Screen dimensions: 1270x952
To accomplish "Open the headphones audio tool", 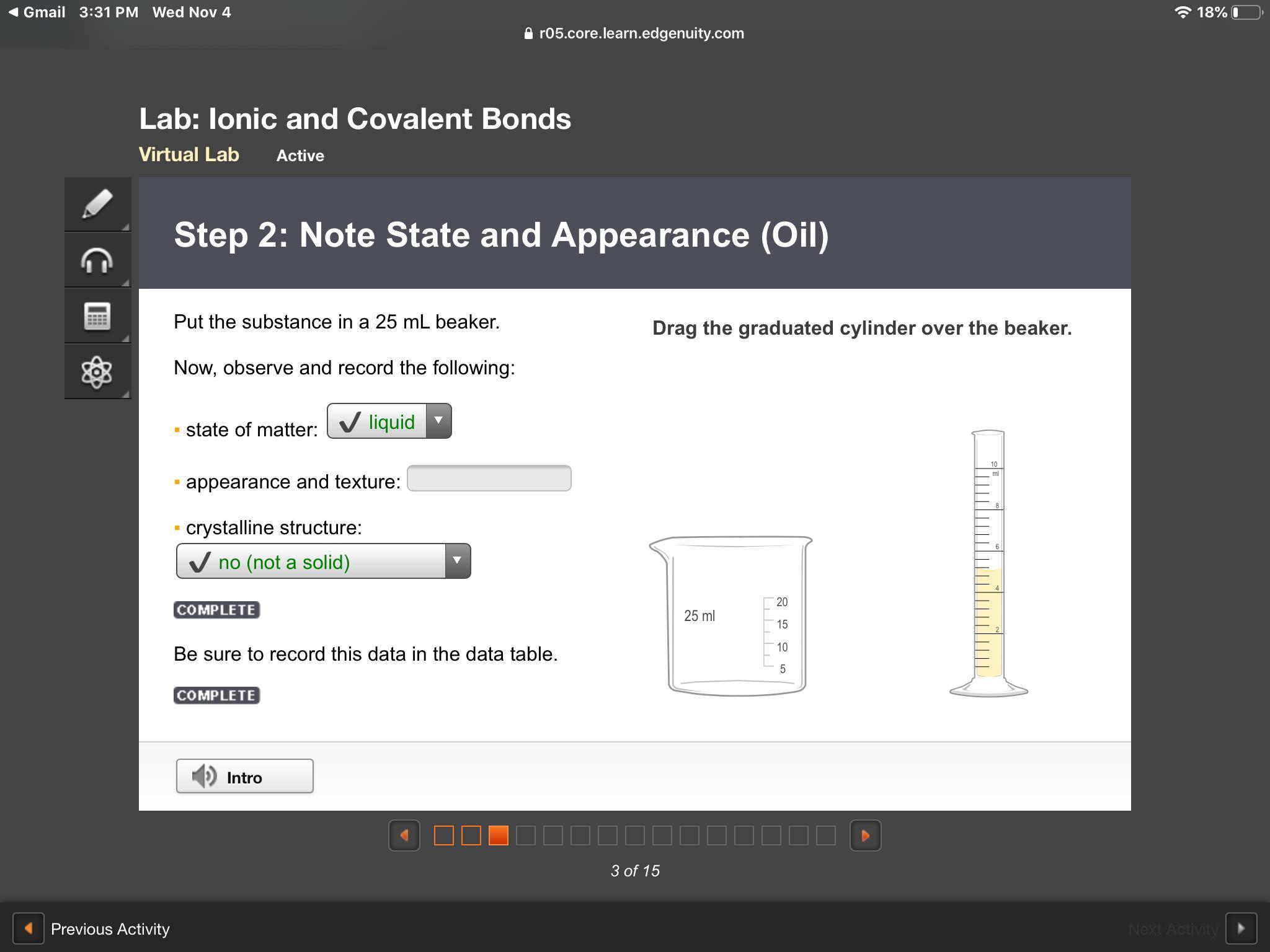I will [x=97, y=260].
